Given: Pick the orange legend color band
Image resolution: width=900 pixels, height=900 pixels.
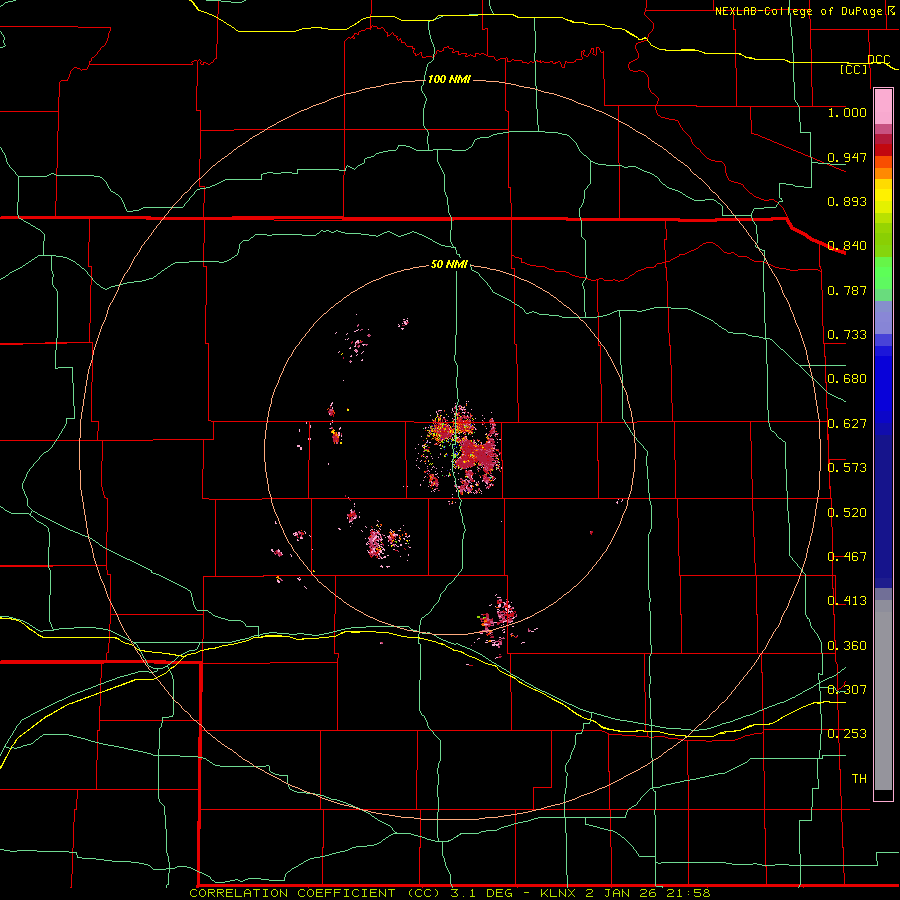Looking at the screenshot, I should coord(883,173).
